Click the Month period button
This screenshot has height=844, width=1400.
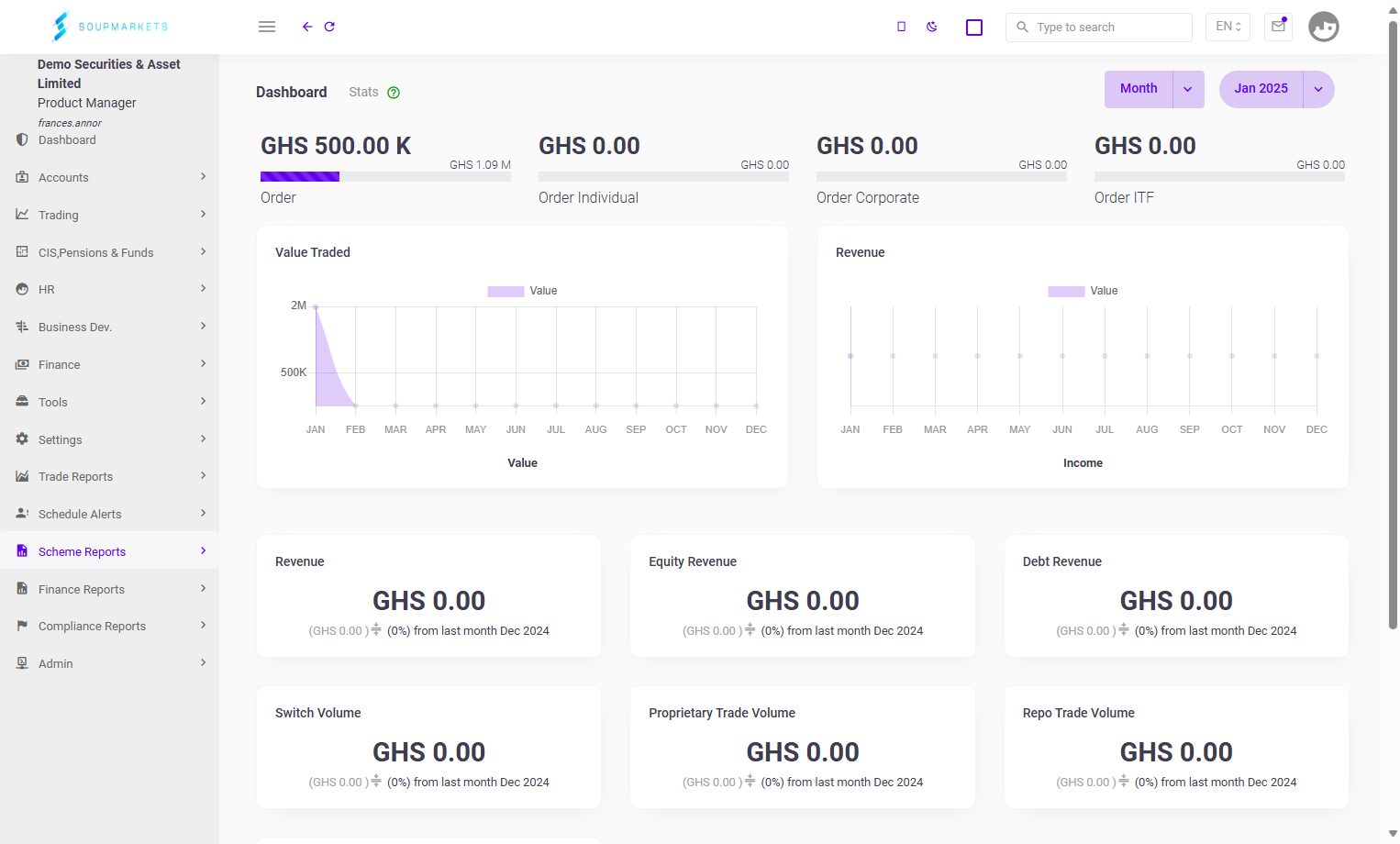(1139, 89)
